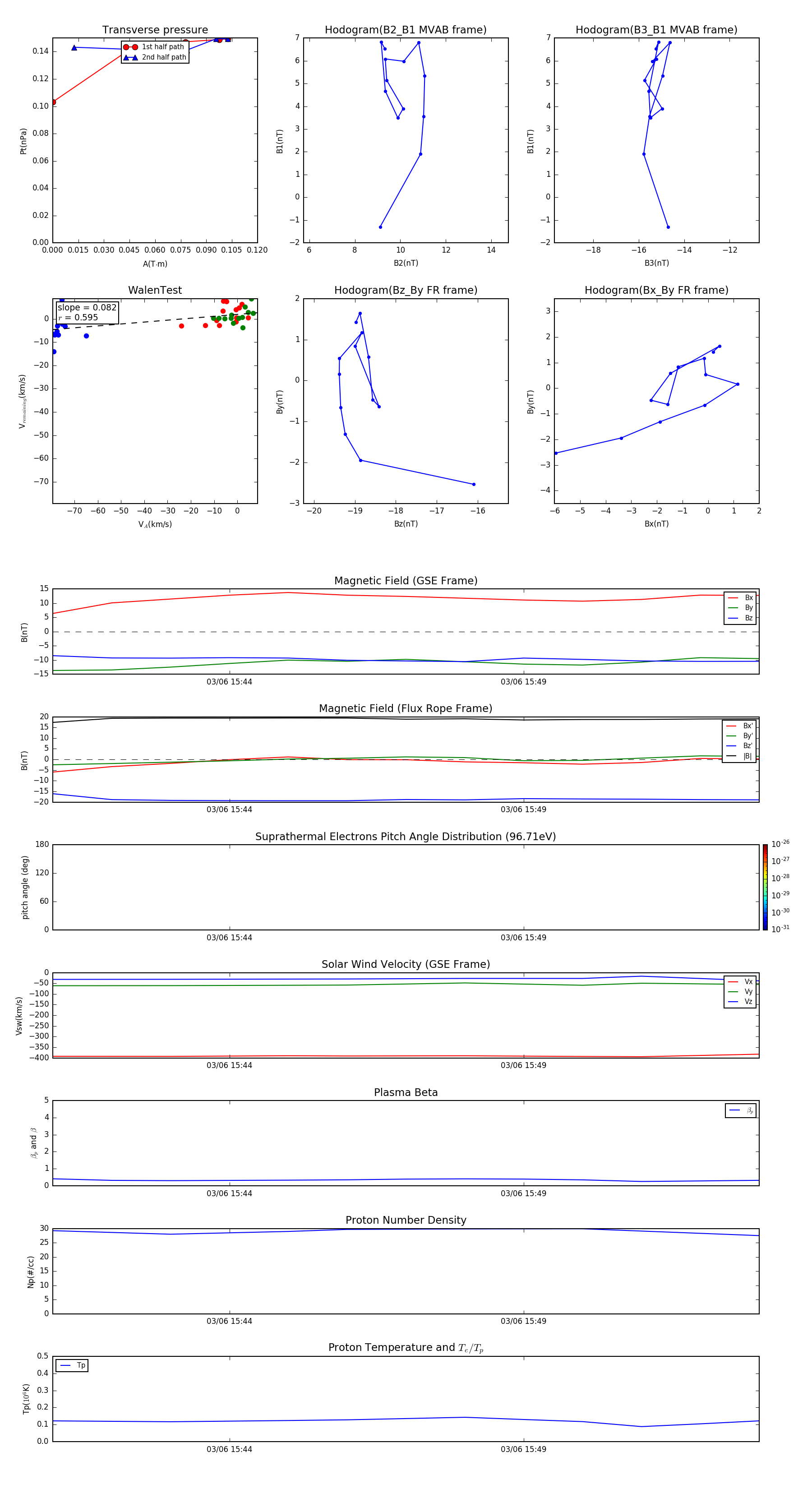The height and width of the screenshot is (1489, 812).
Task: Click the "Hodogram(B2_B1 MVAB frame)" title
Action: (x=406, y=30)
